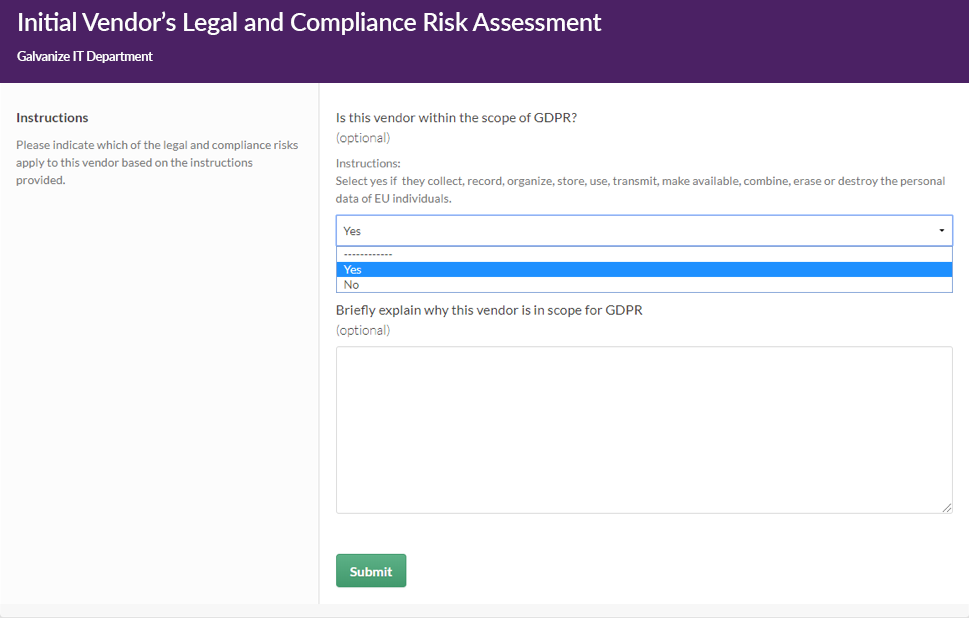This screenshot has height=618, width=969.
Task: Click the Instructions: label above the select
Action: pos(368,163)
